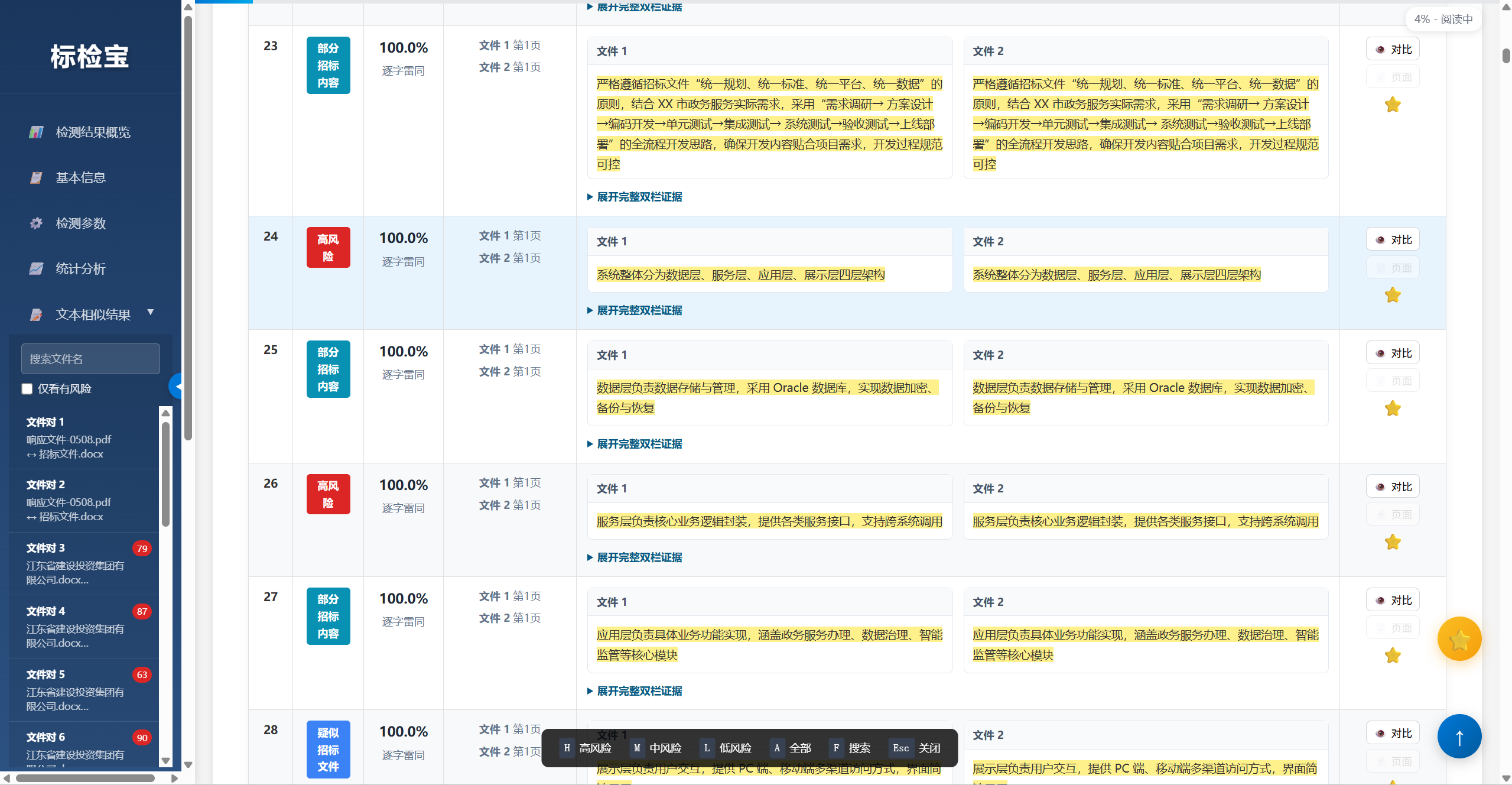Filter 中风险 via M shortcut chip
The height and width of the screenshot is (785, 1512).
[655, 748]
